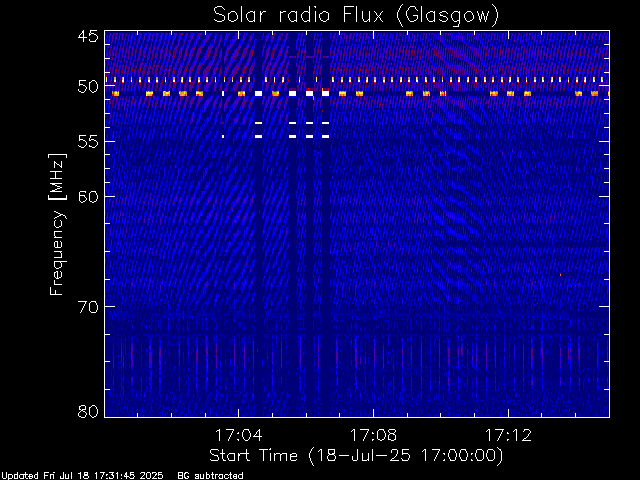Click the 'Frequency [MHz]' axis label
Viewport: 640px width, 480px height.
click(57, 224)
